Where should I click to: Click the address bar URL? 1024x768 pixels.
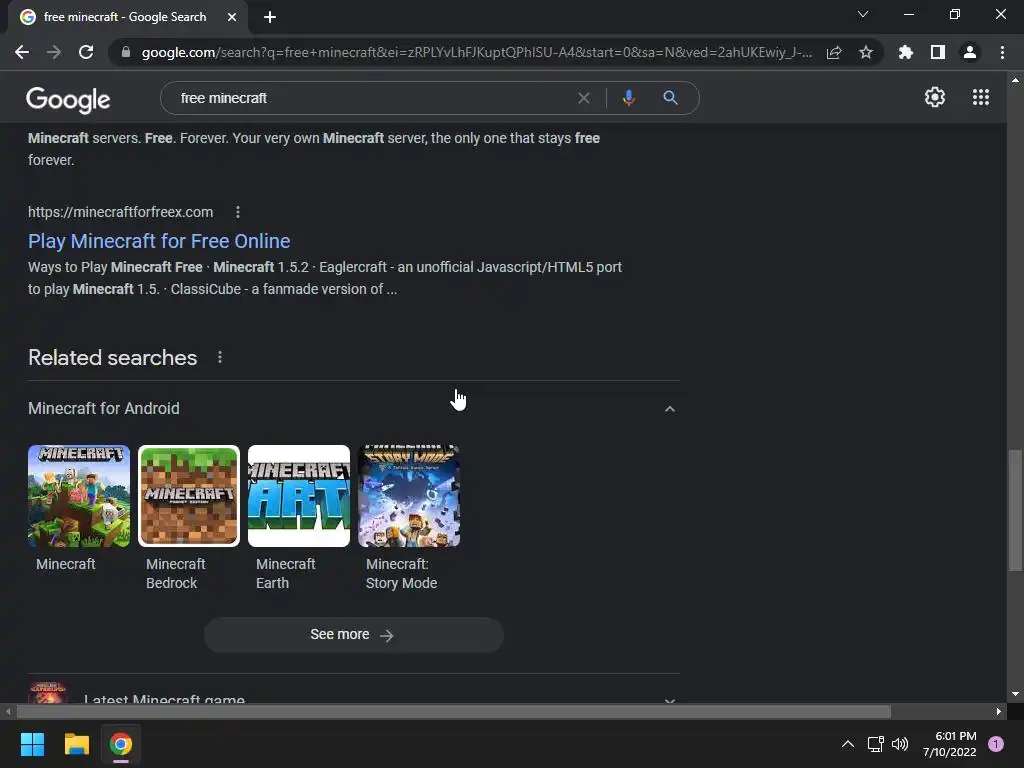tap(477, 52)
